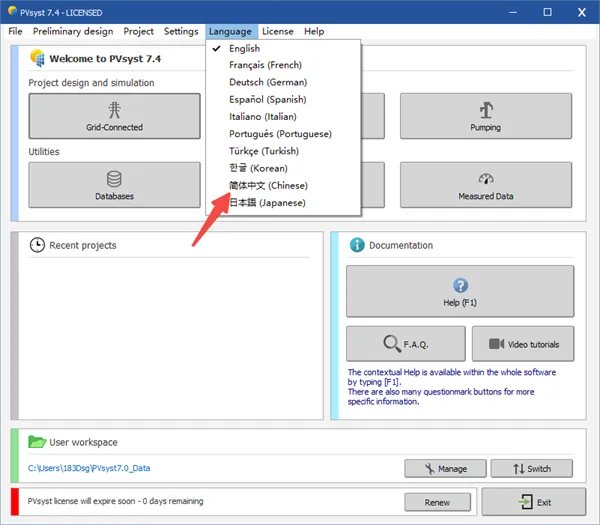Select Korean language option
600x525 pixels.
pos(283,168)
